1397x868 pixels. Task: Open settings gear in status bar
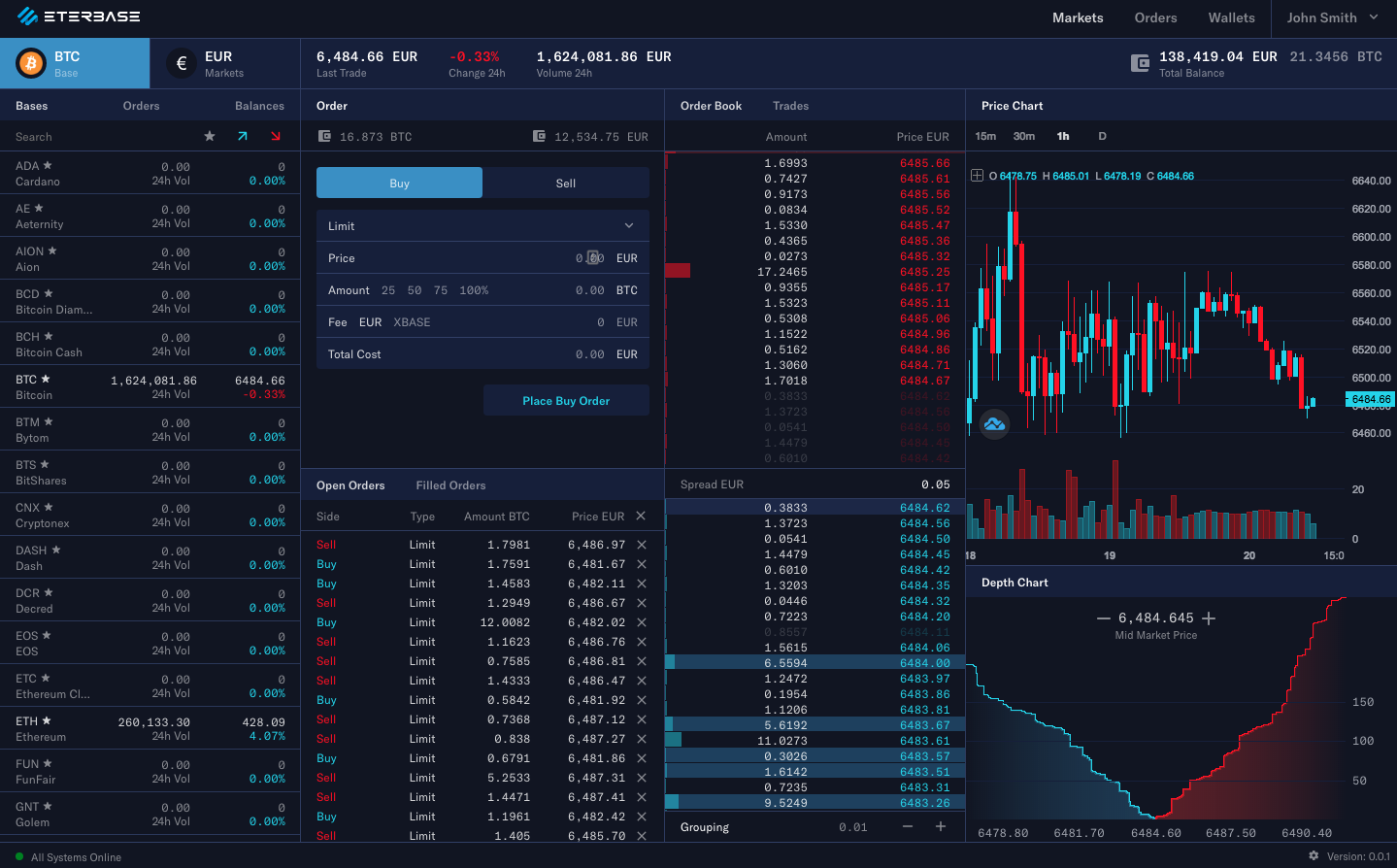coord(1314,856)
